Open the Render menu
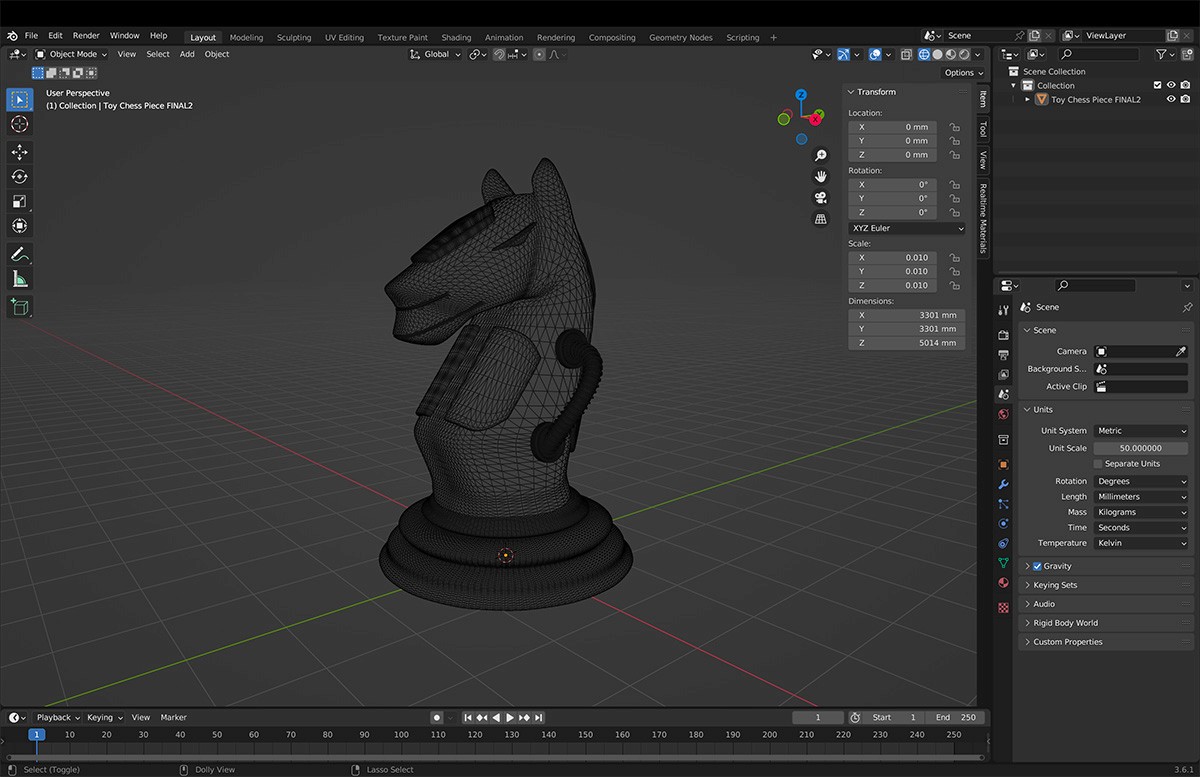The image size is (1200, 777). coord(86,36)
